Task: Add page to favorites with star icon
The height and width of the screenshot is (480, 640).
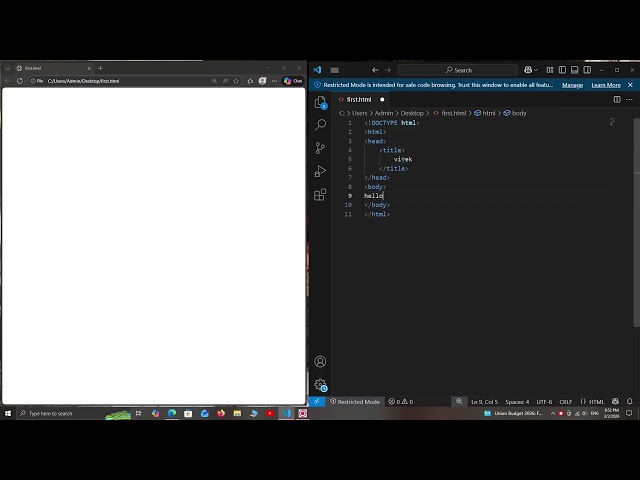Action: (236, 81)
